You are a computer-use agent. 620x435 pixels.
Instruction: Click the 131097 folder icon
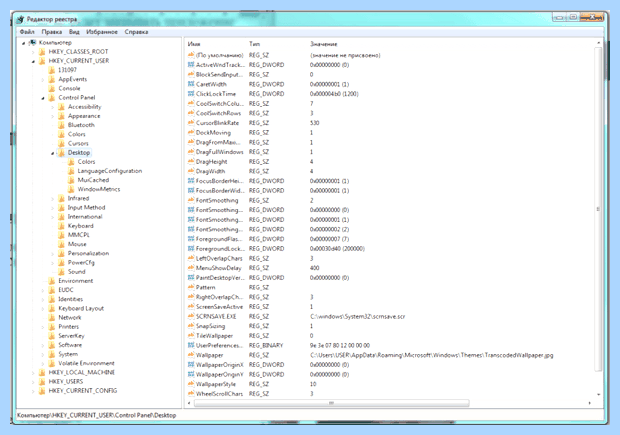tap(52, 70)
